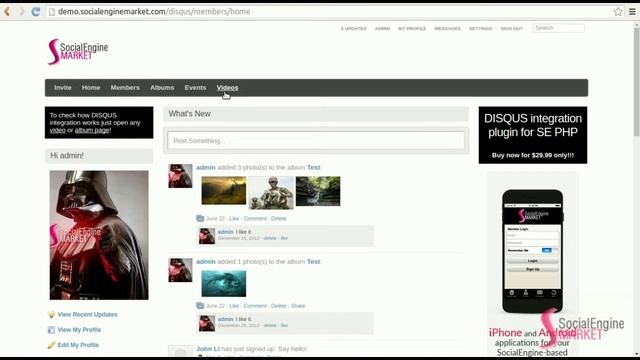Image resolution: width=640 pixels, height=360 pixels.
Task: Click icon beside View My Profile
Action: click(x=51, y=330)
